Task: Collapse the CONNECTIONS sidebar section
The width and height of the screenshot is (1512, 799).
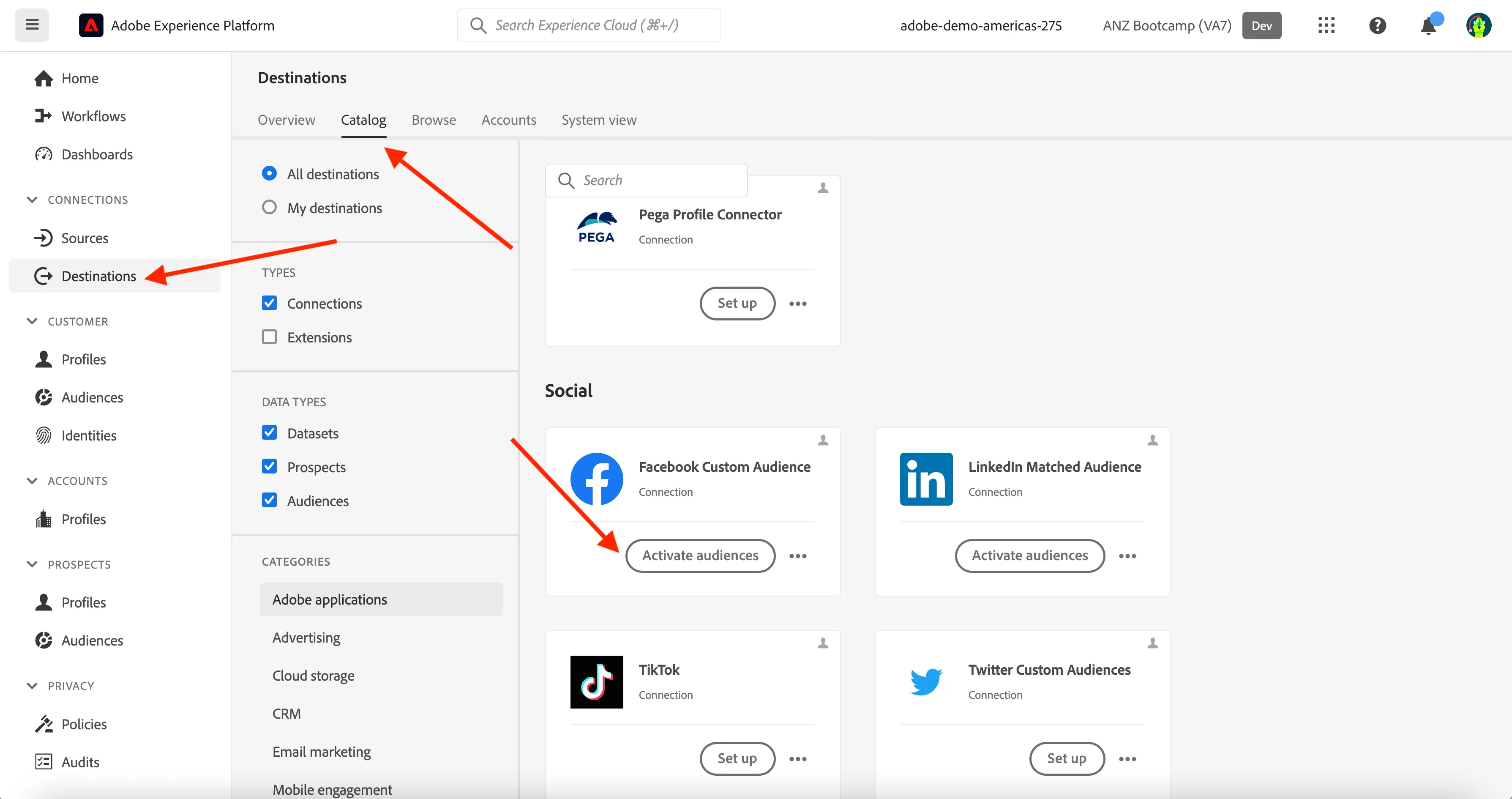Action: click(x=32, y=200)
